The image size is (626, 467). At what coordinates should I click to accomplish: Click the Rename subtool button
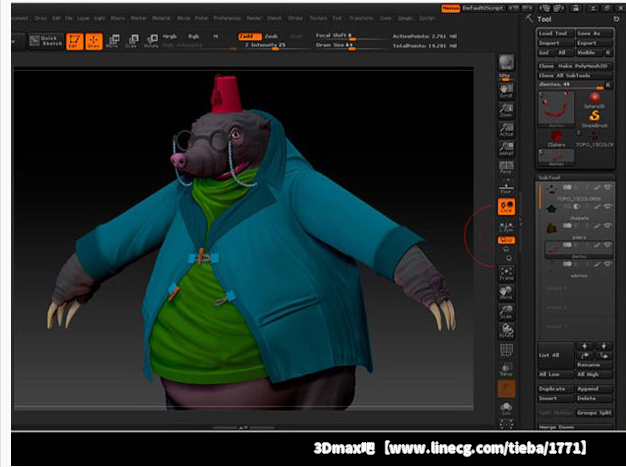point(594,365)
